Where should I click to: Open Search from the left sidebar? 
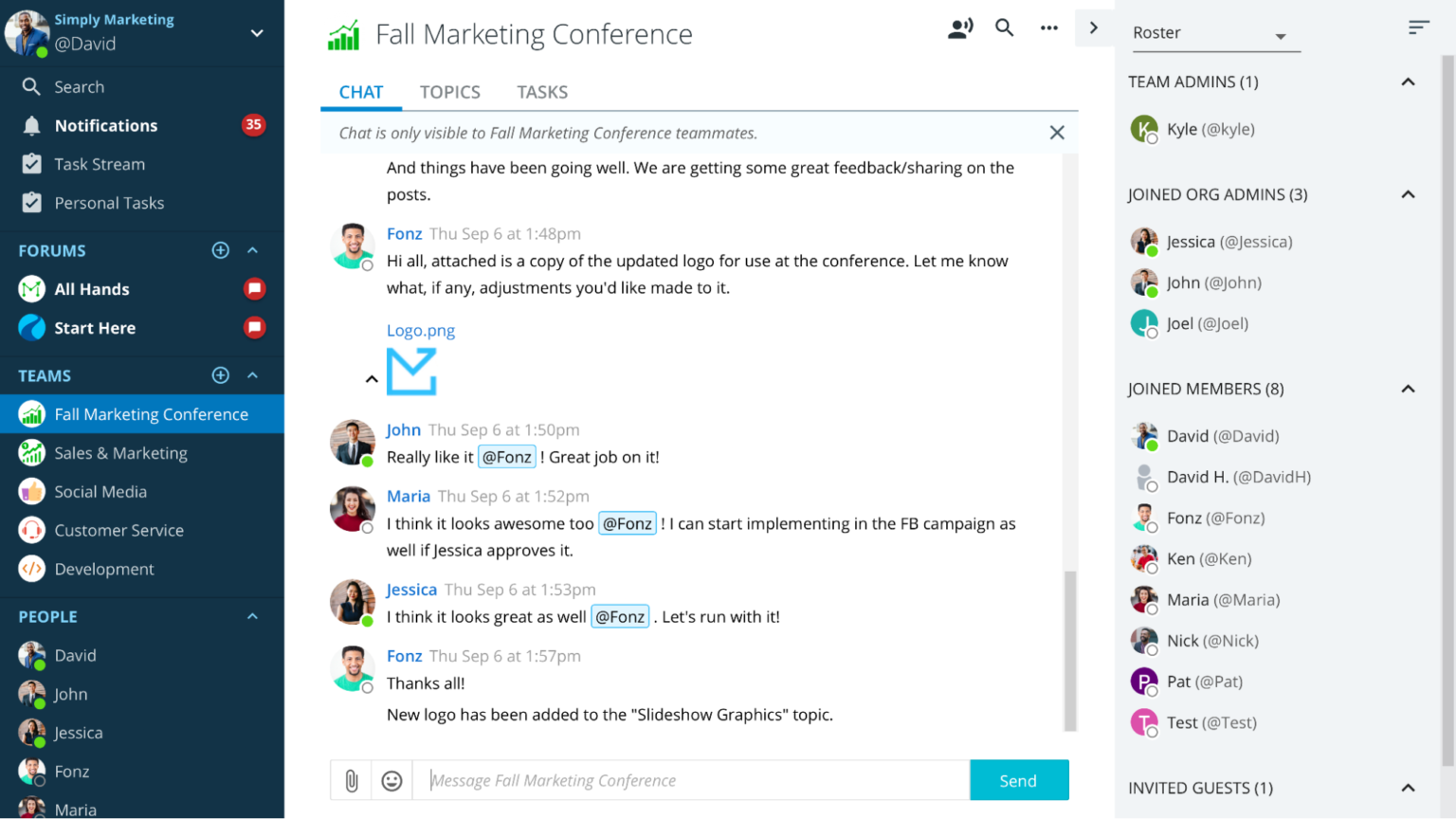pyautogui.click(x=78, y=86)
